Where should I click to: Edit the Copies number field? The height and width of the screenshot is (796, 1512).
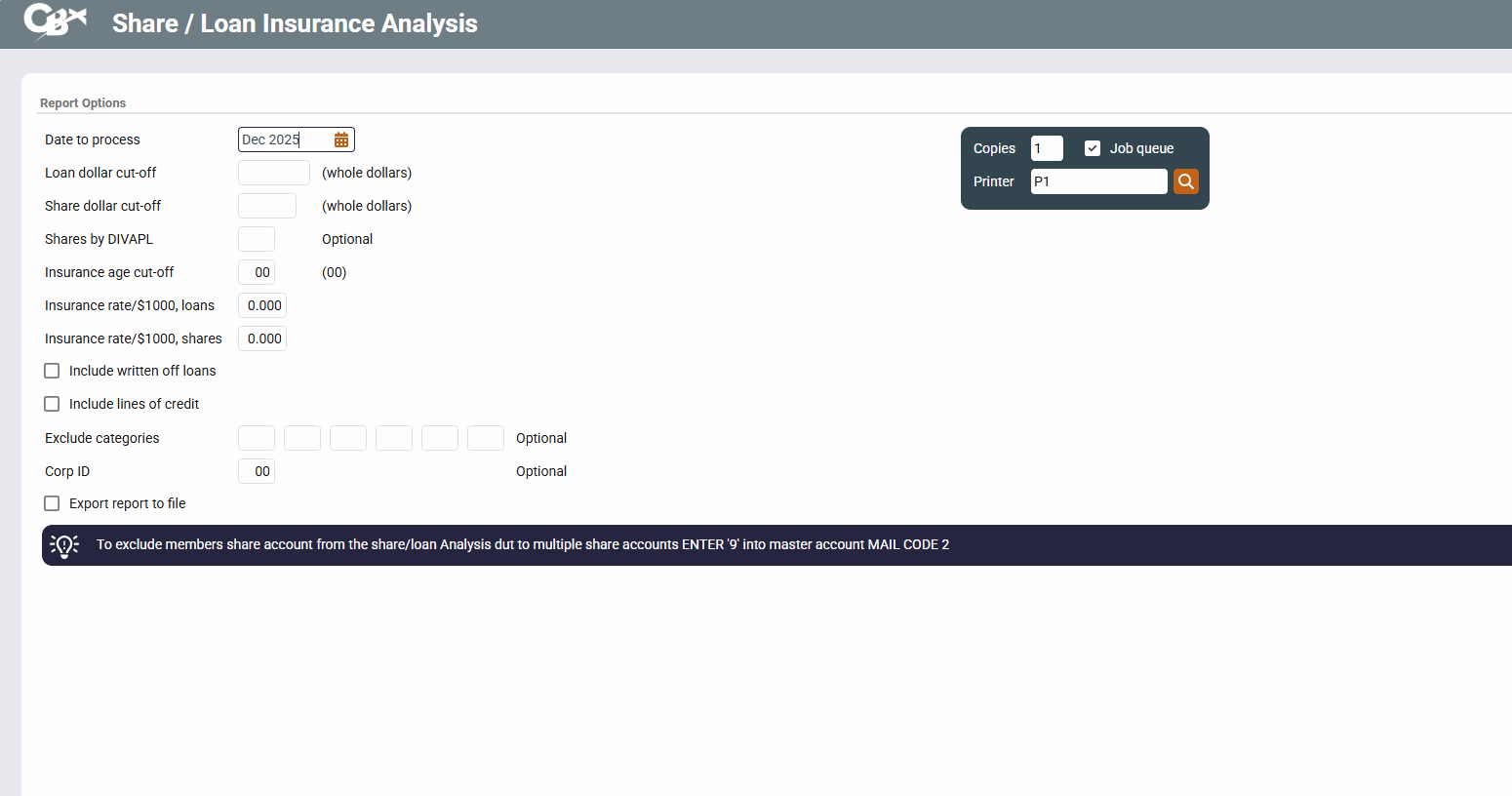[x=1046, y=148]
